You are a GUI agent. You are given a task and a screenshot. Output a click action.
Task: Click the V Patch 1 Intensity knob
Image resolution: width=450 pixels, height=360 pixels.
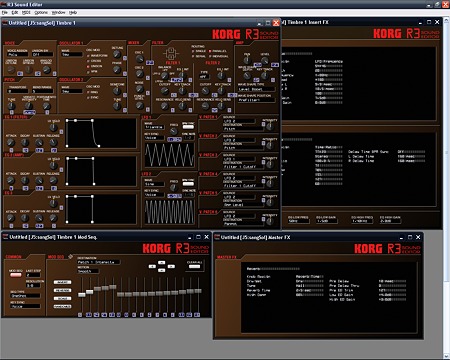click(x=270, y=126)
